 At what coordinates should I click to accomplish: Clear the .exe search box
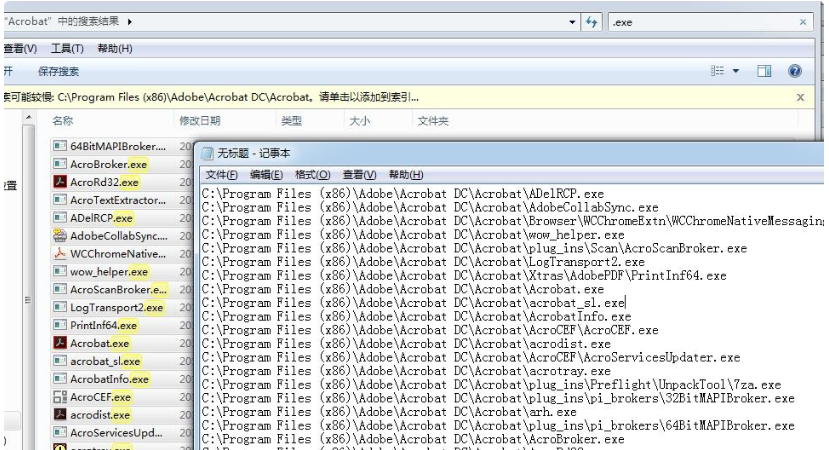pos(803,22)
